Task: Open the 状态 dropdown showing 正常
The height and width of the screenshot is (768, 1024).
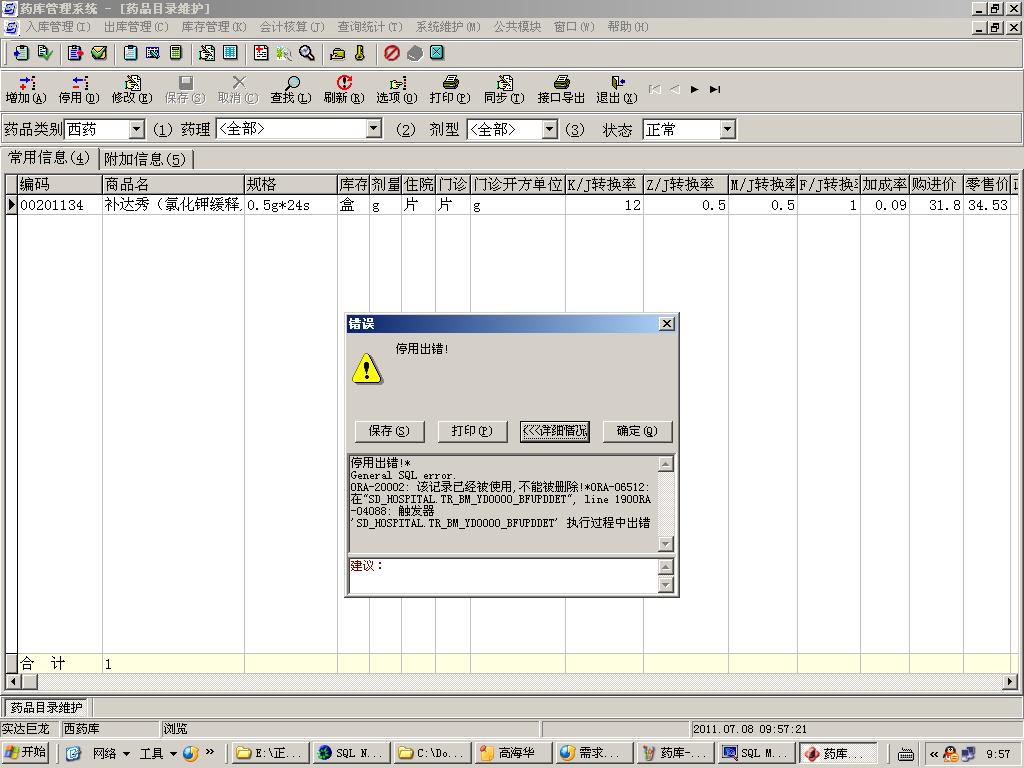Action: coord(728,129)
